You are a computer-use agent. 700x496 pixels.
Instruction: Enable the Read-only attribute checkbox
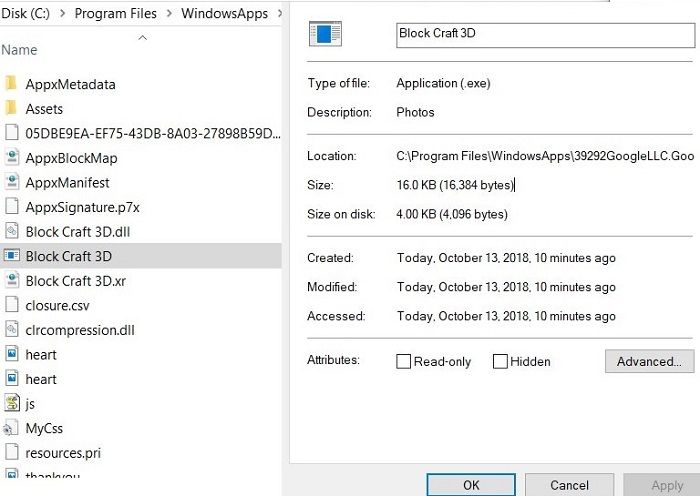coord(404,361)
